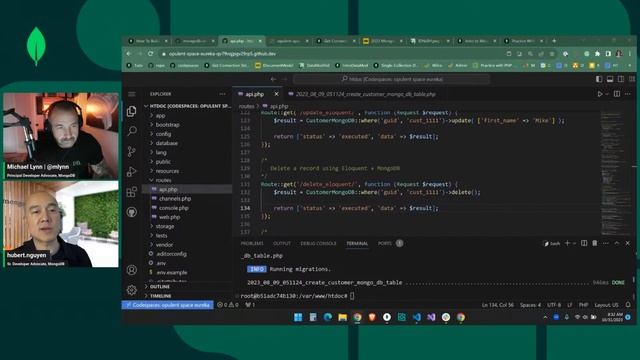Open notifications bell in status bar
The image size is (640, 360).
[x=628, y=305]
